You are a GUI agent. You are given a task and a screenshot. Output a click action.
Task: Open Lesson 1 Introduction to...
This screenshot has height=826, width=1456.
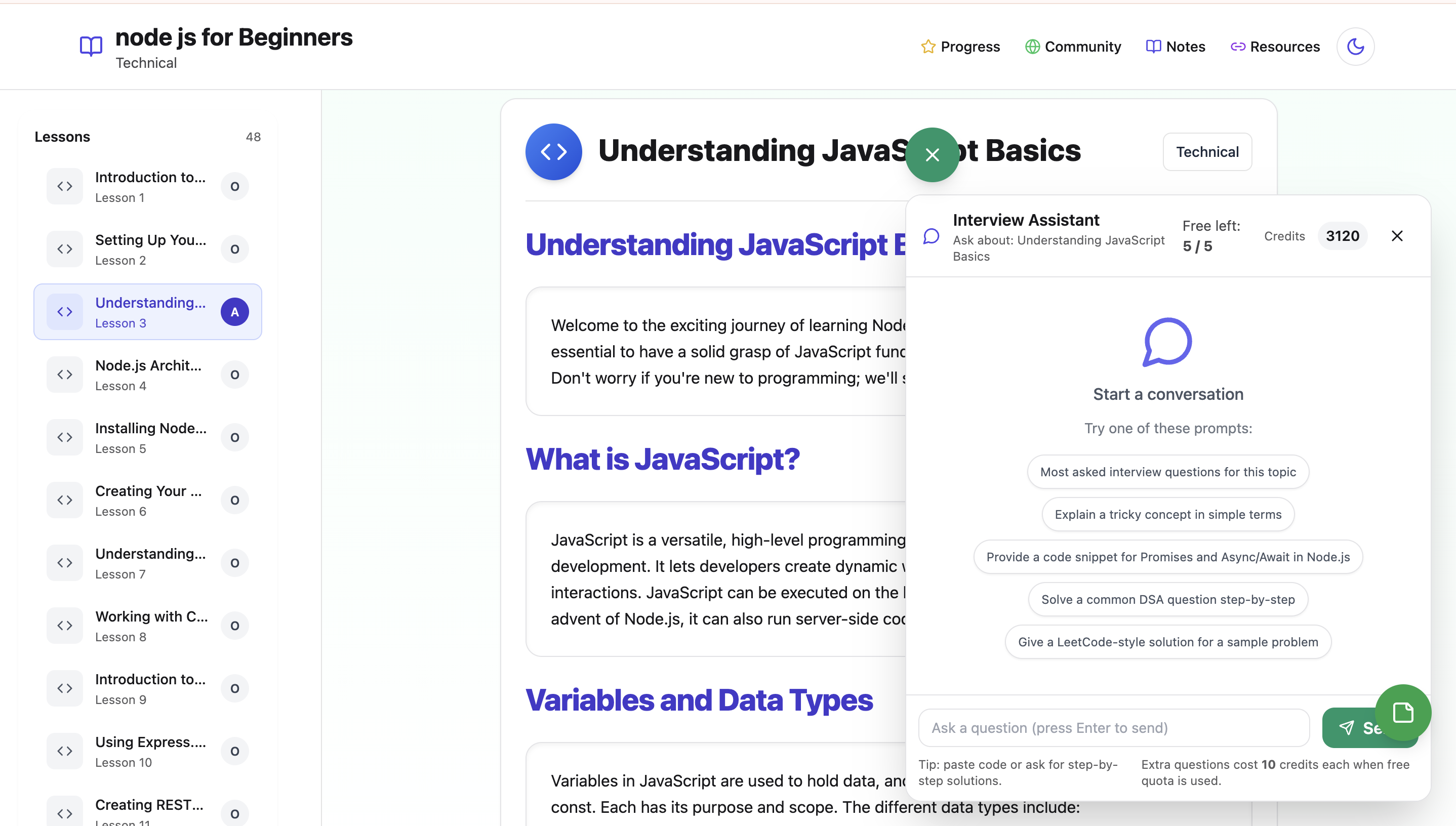click(x=147, y=187)
